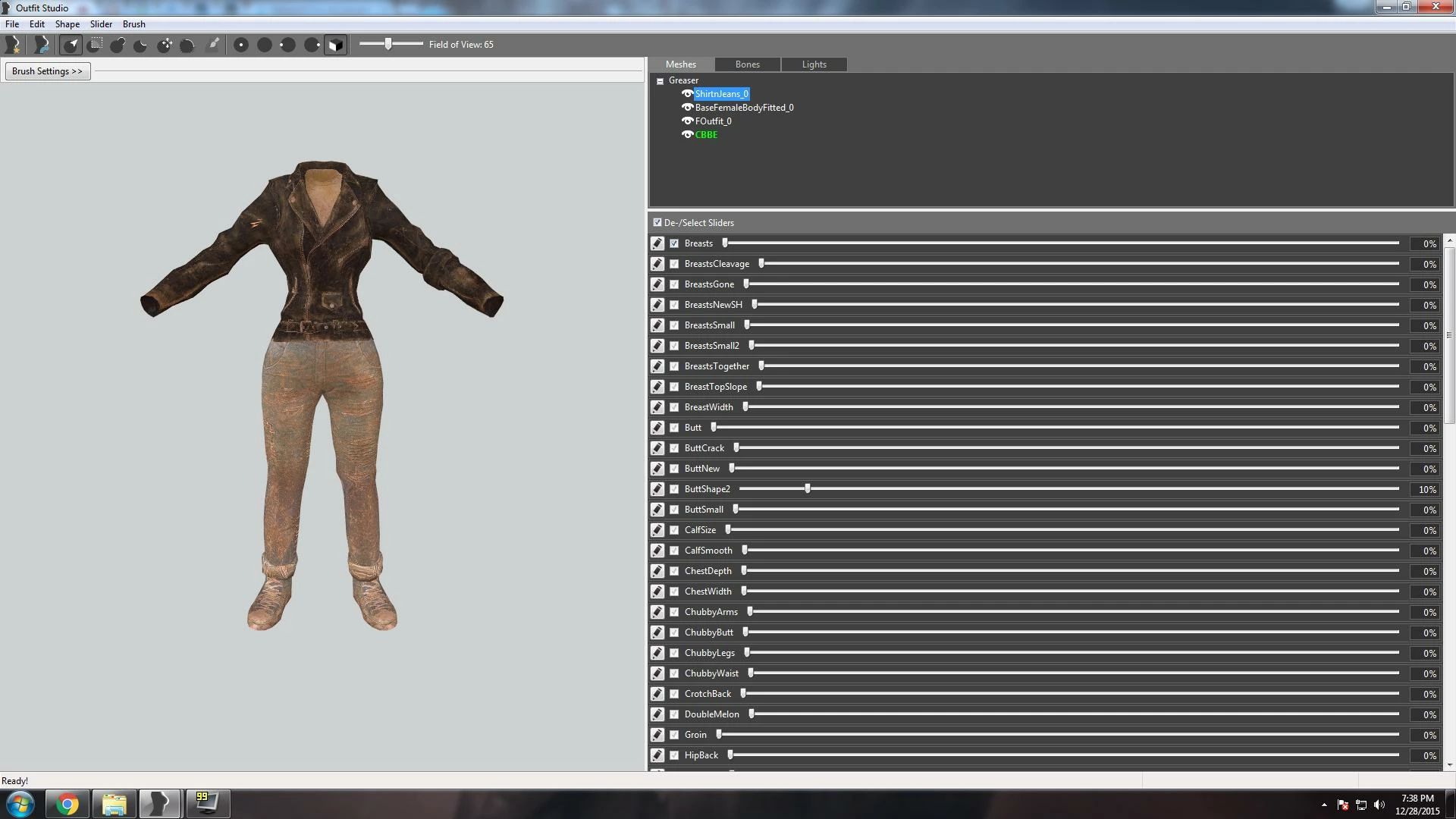Viewport: 1456px width, 819px height.
Task: Click the edit pencil for ChubbyArms slider
Action: tap(657, 612)
